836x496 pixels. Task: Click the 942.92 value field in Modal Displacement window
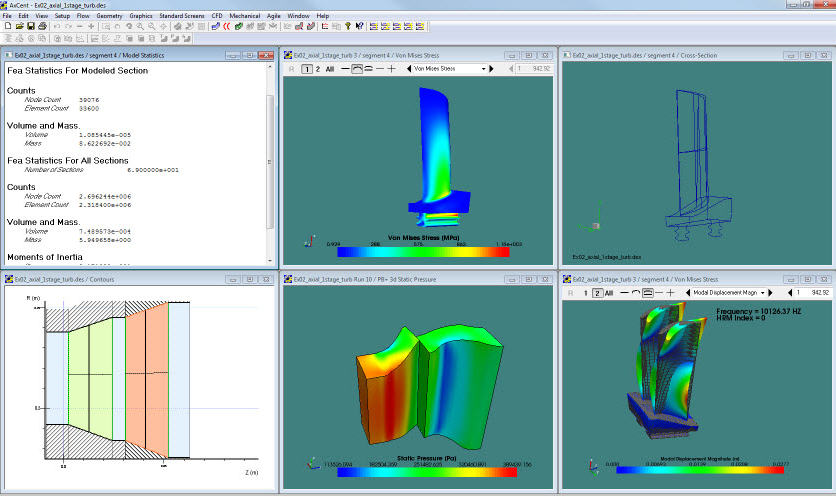tap(814, 293)
